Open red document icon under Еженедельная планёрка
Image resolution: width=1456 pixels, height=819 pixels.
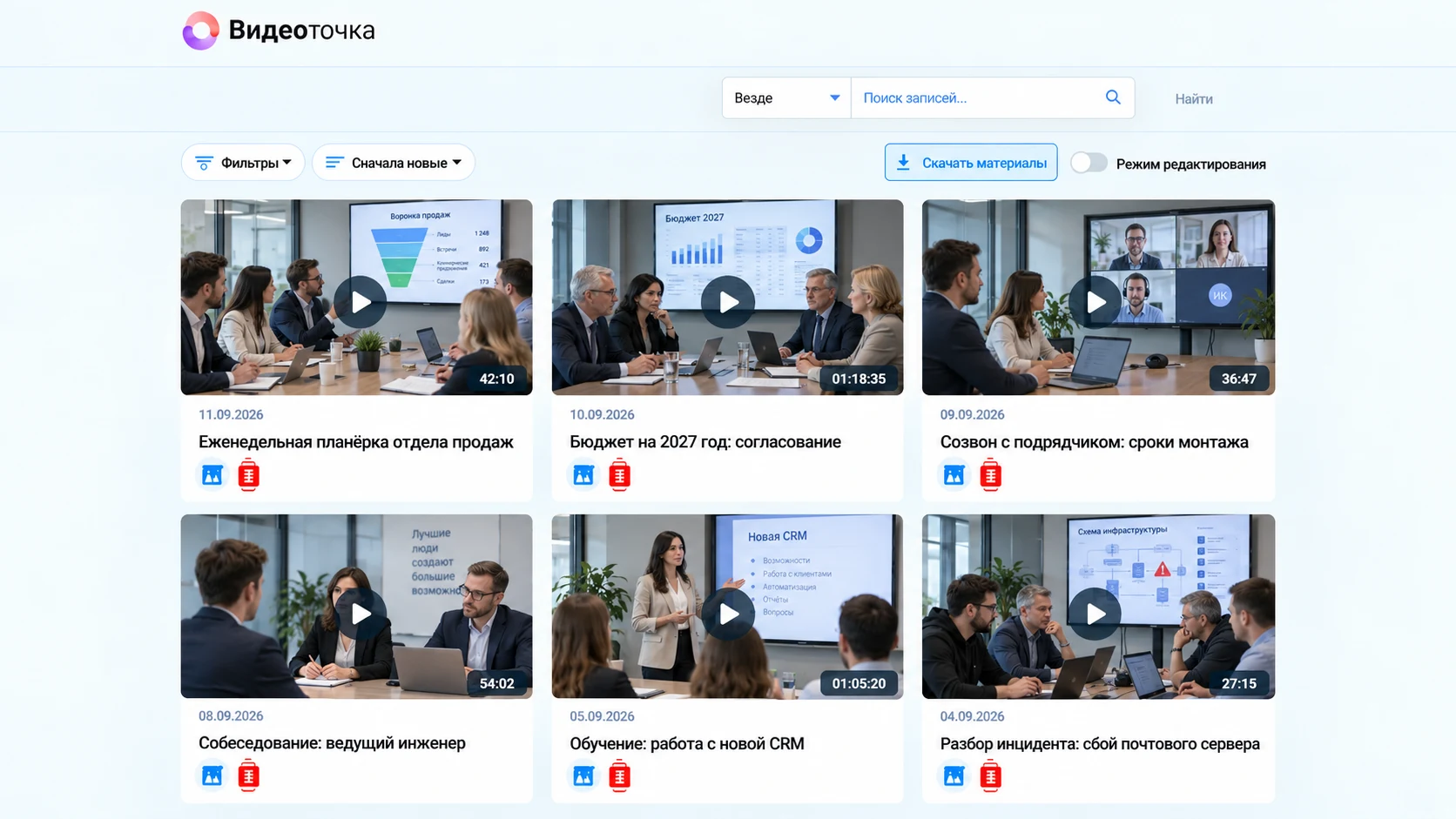(249, 475)
